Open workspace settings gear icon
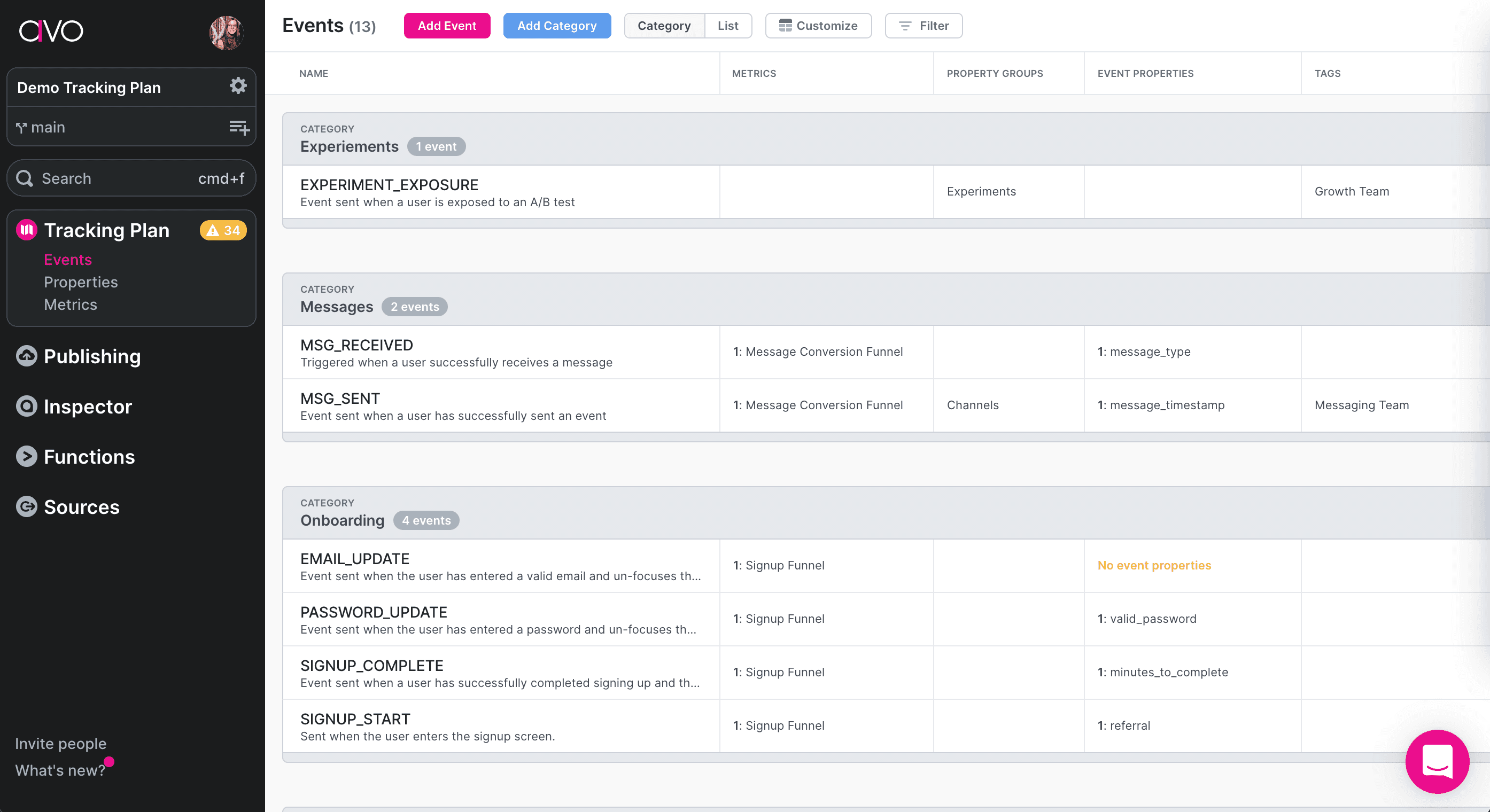Image resolution: width=1490 pixels, height=812 pixels. pos(238,87)
